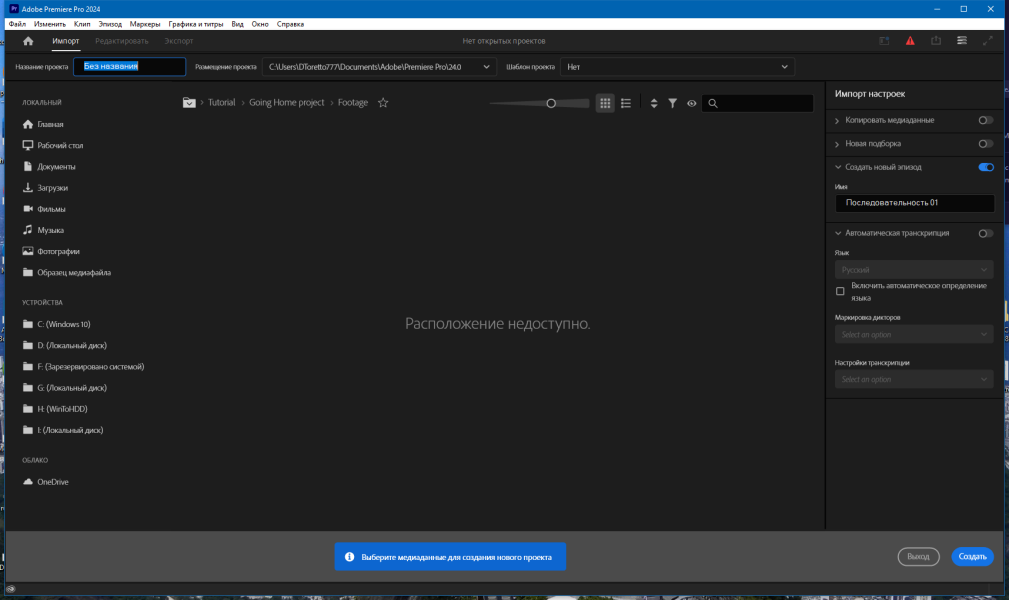Open the Графика и титры menu

click(196, 24)
